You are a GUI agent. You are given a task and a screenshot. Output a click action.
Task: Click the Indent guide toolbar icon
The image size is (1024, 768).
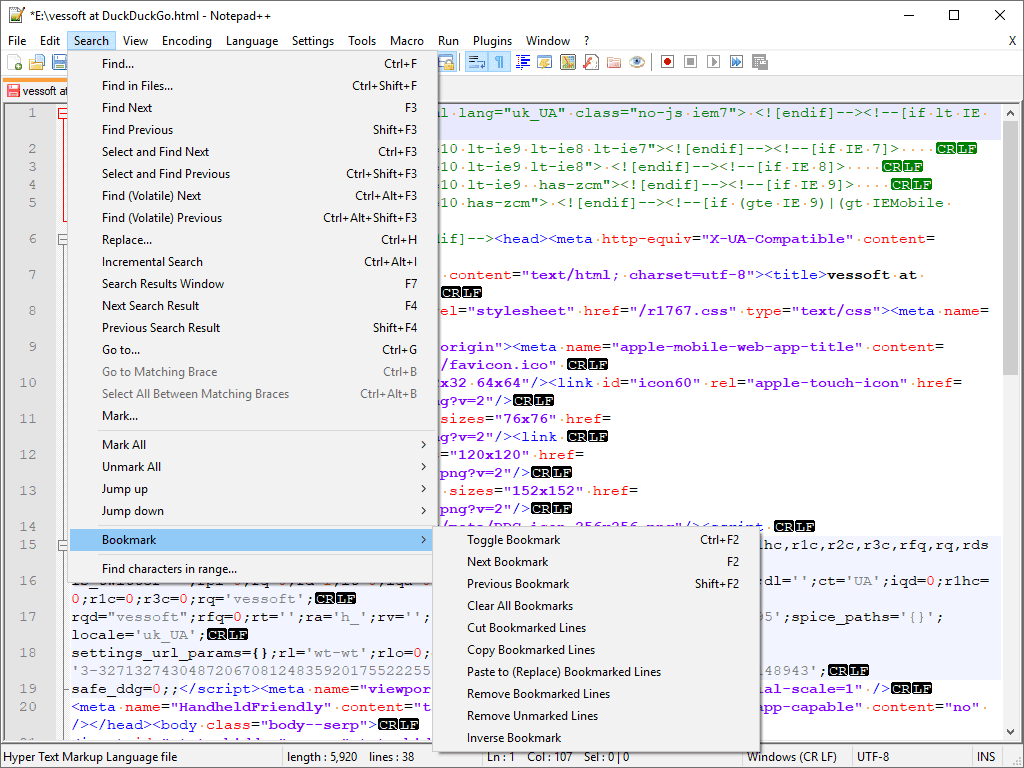[x=522, y=63]
